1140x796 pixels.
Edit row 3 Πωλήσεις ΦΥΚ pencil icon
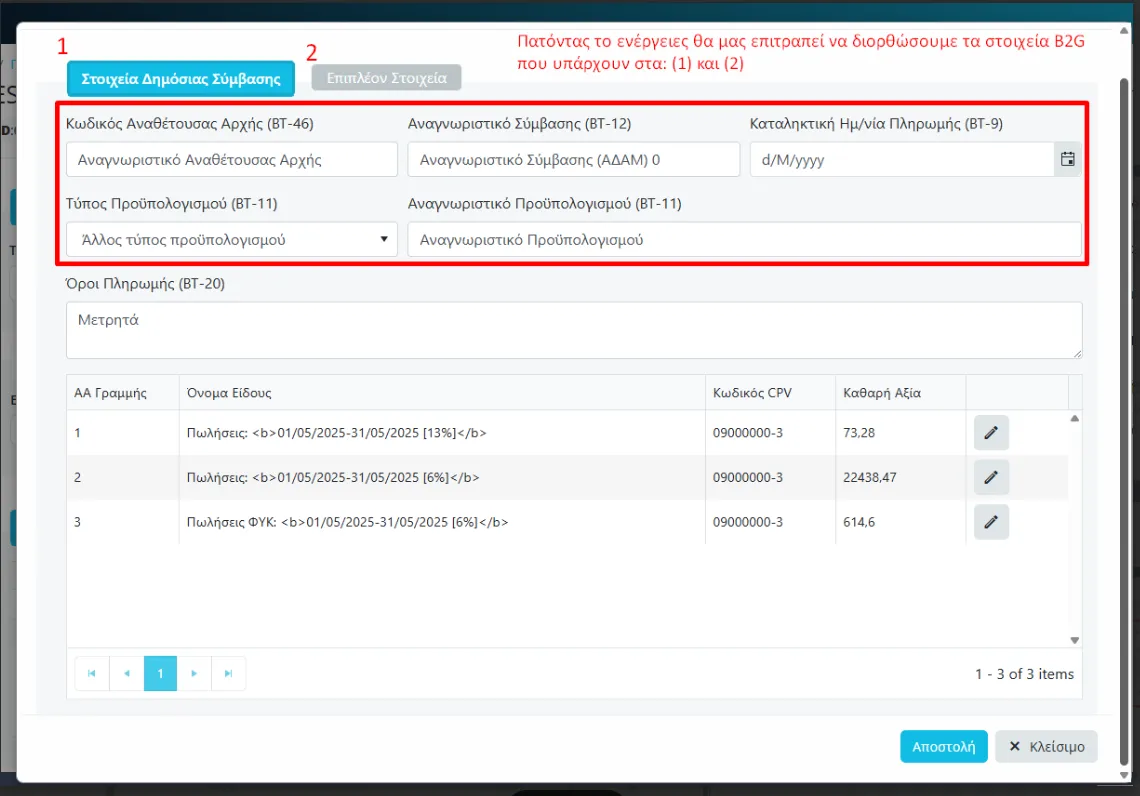pyautogui.click(x=991, y=522)
